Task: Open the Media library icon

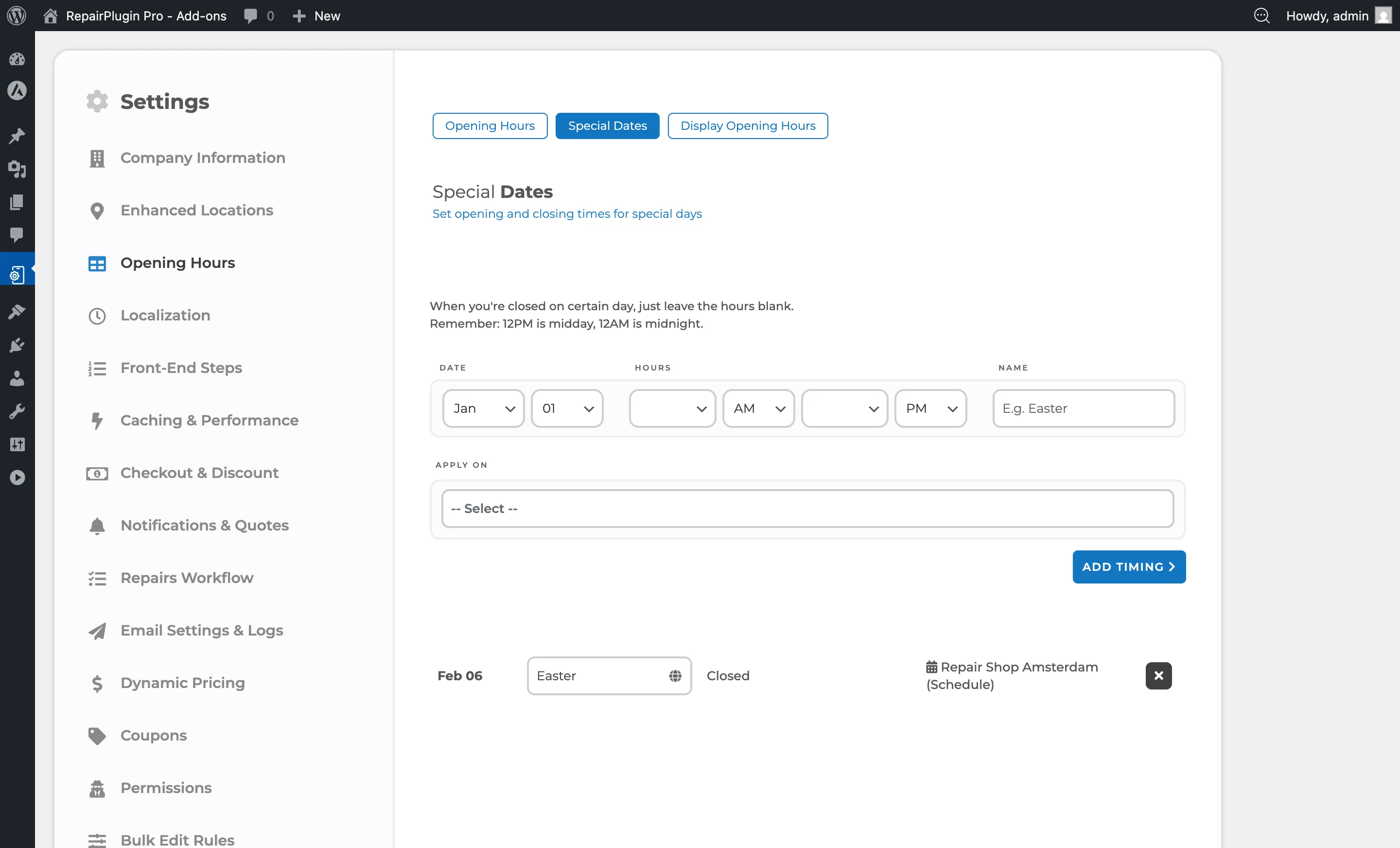Action: point(17,170)
